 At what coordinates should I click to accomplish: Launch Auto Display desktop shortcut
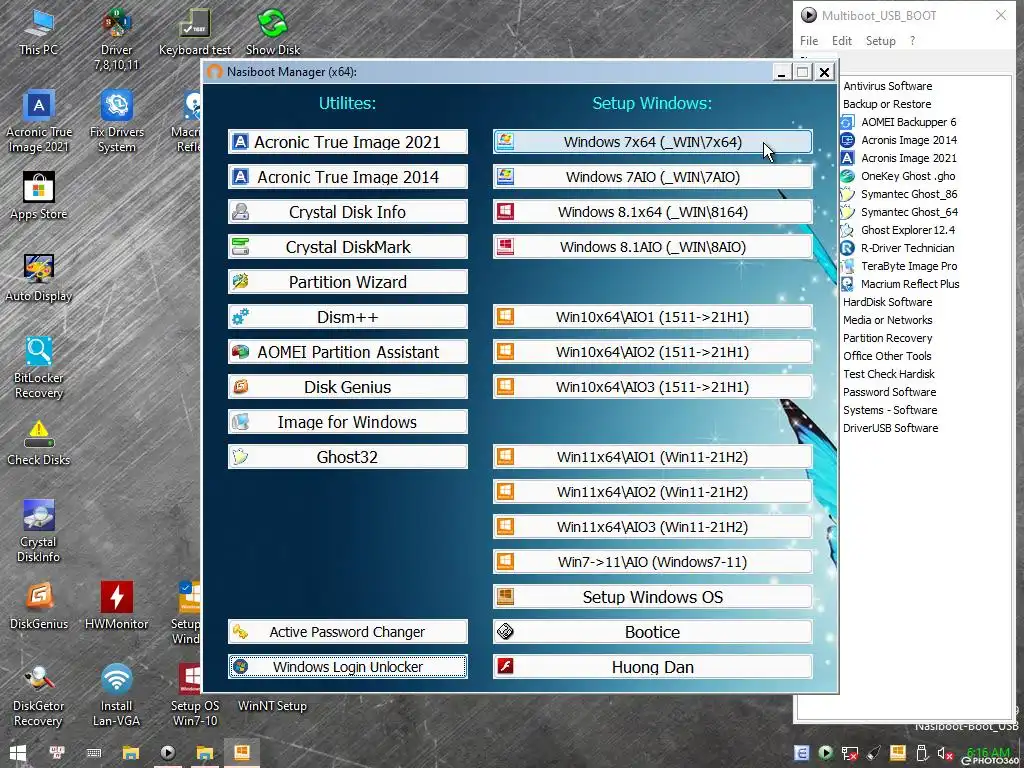pos(39,279)
